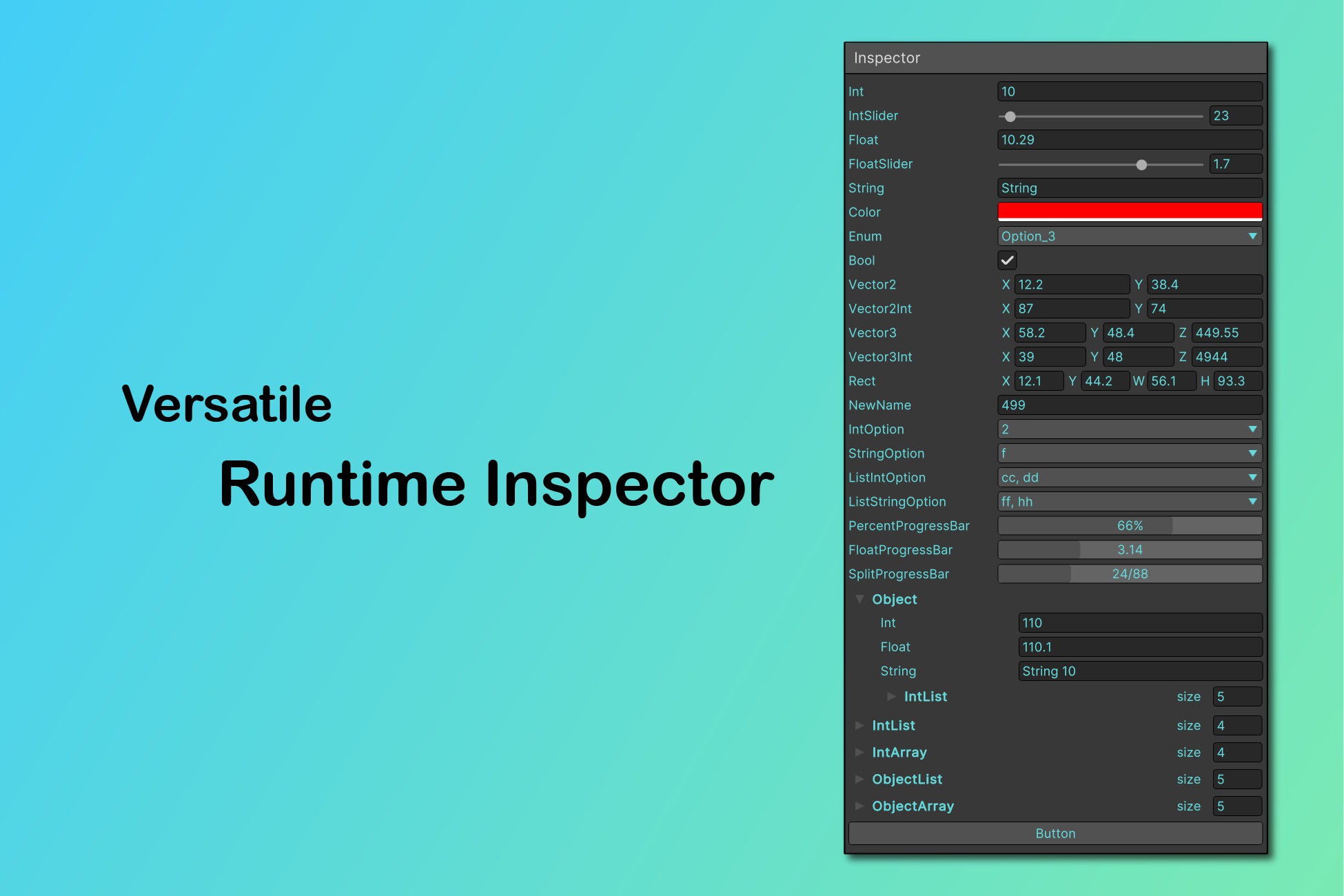Toggle the Bool checkbox
The image size is (1344, 896).
tap(1008, 260)
